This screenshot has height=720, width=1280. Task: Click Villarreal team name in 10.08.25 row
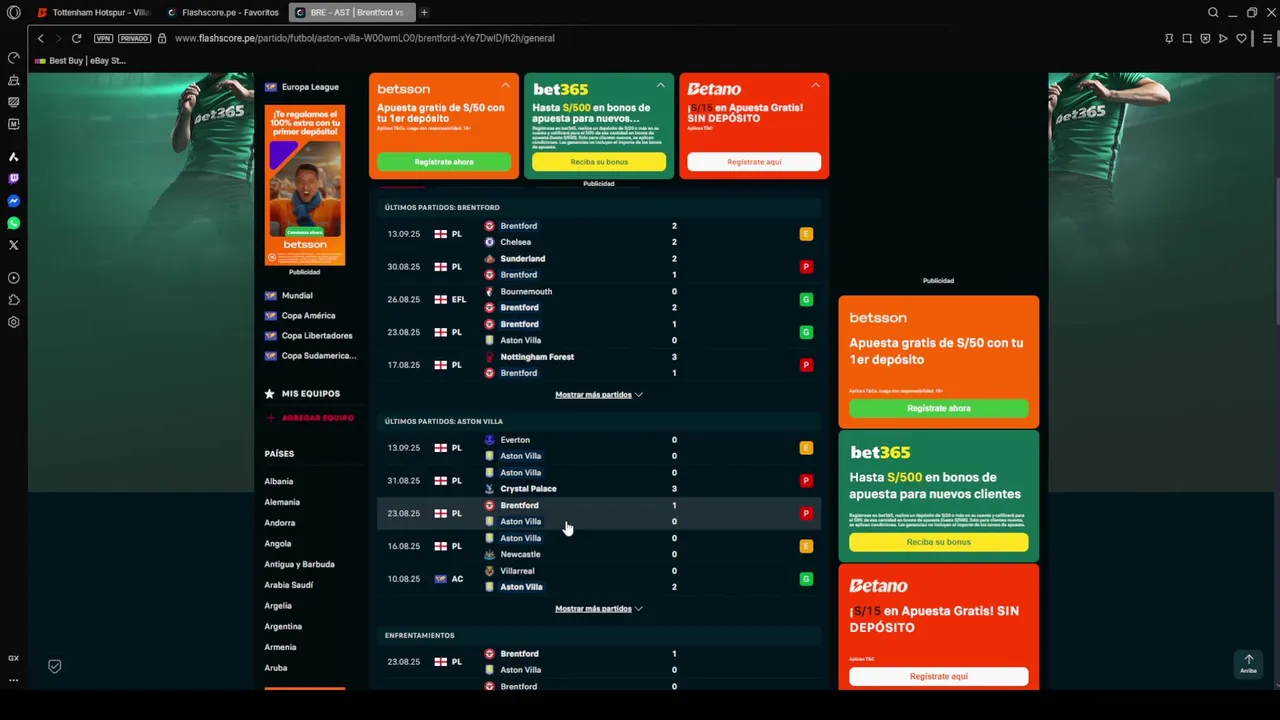coord(517,571)
